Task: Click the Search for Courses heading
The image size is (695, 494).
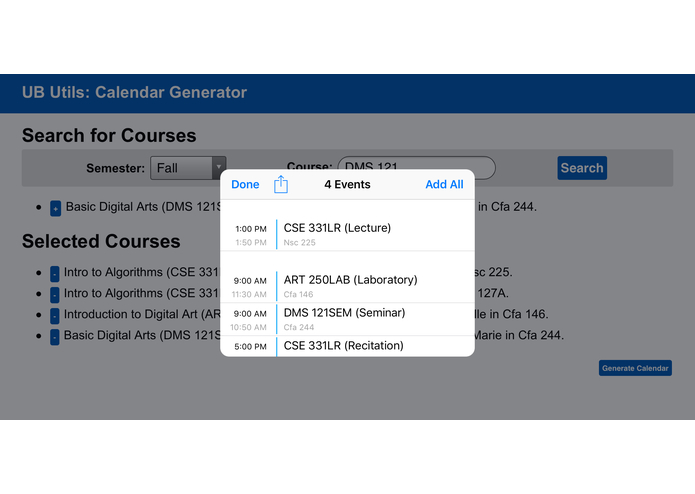Action: pyautogui.click(x=109, y=136)
